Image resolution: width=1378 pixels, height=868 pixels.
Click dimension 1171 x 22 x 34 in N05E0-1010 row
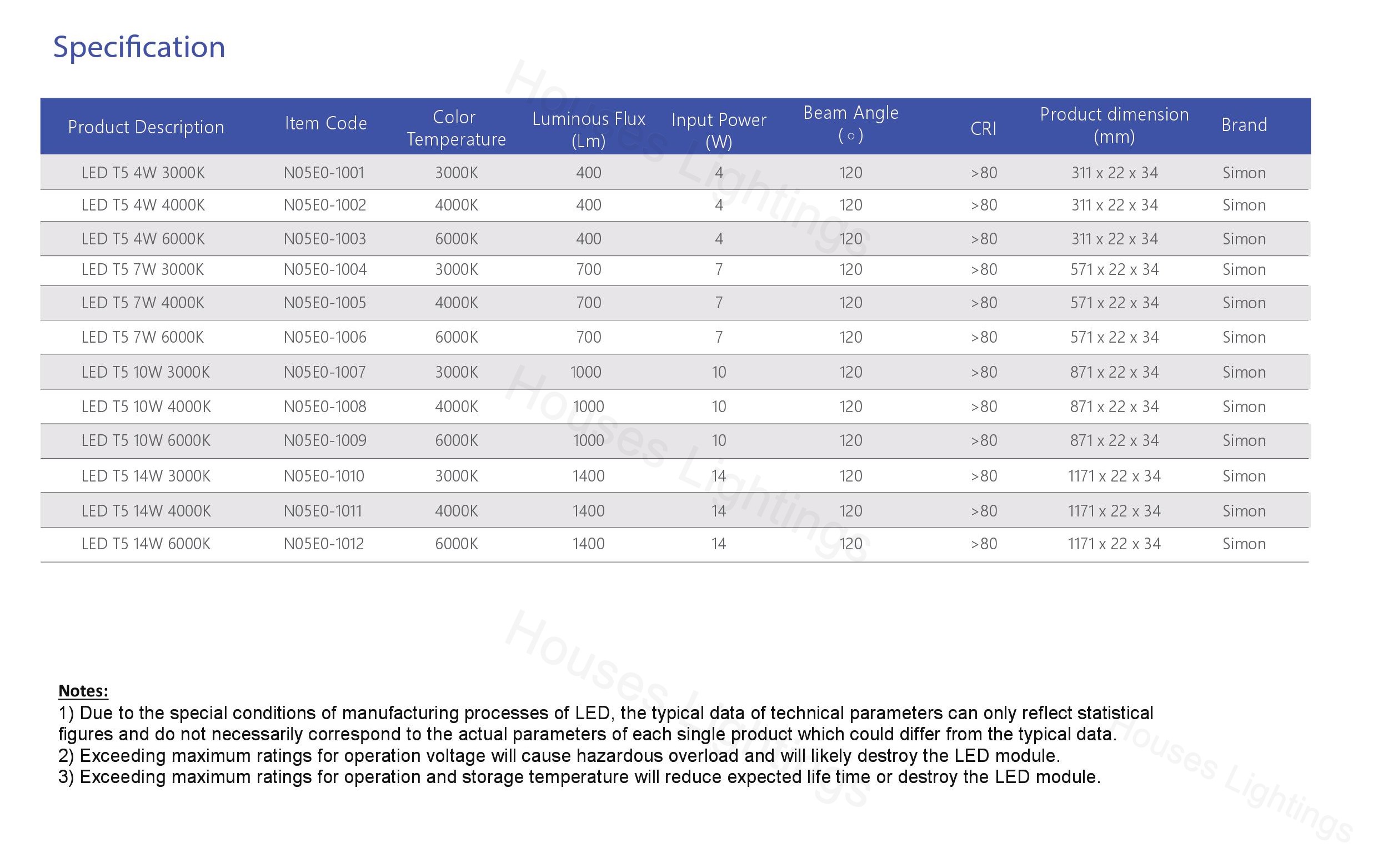(1115, 475)
